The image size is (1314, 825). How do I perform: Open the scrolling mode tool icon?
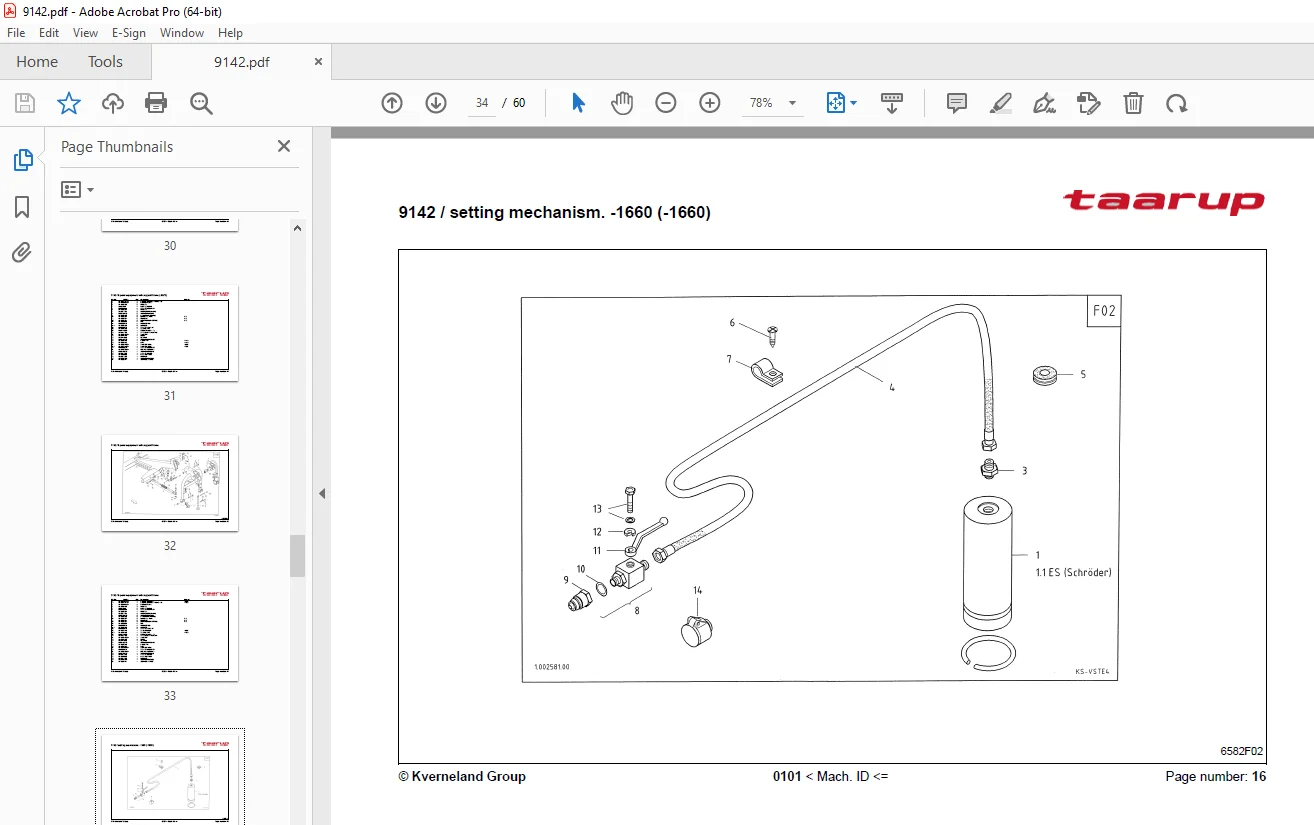(891, 103)
